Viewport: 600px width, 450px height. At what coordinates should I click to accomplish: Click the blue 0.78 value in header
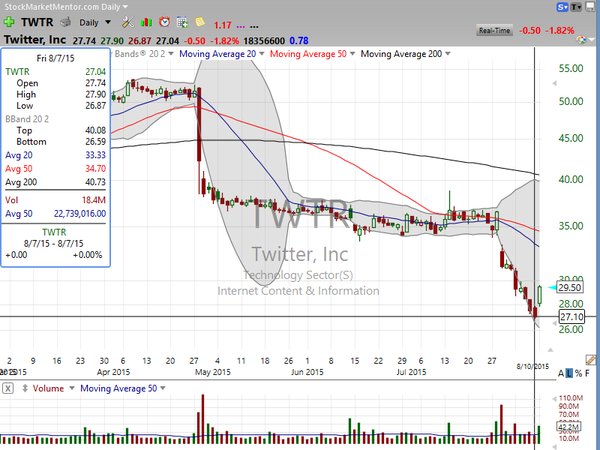[x=299, y=41]
